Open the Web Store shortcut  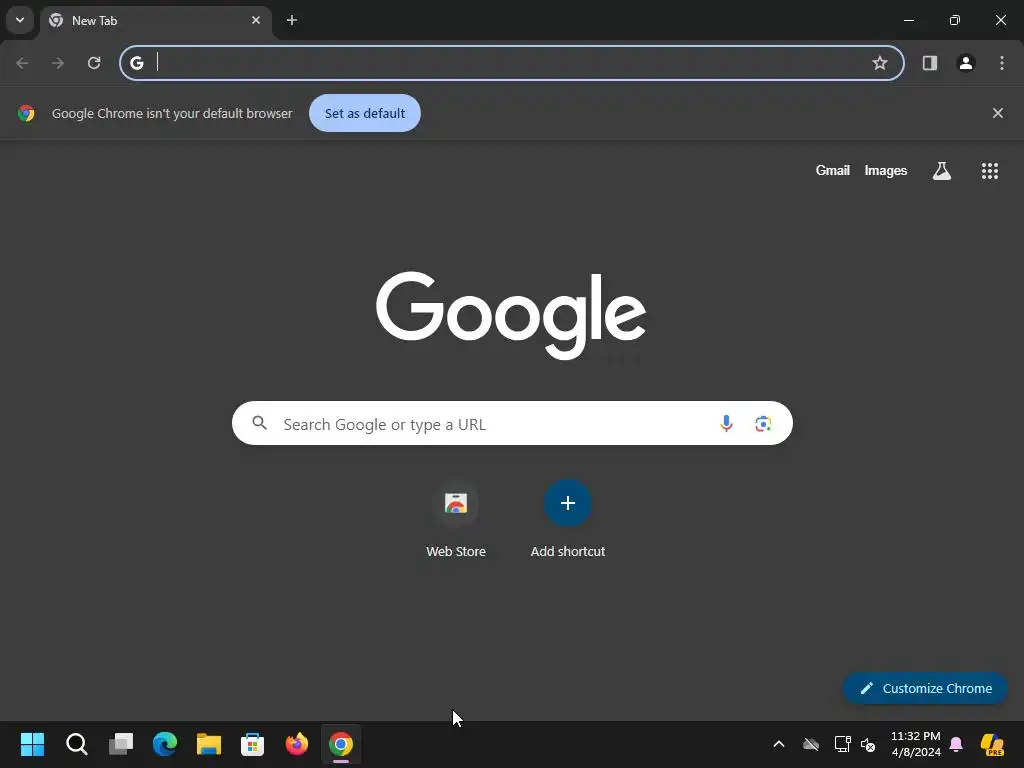(456, 519)
